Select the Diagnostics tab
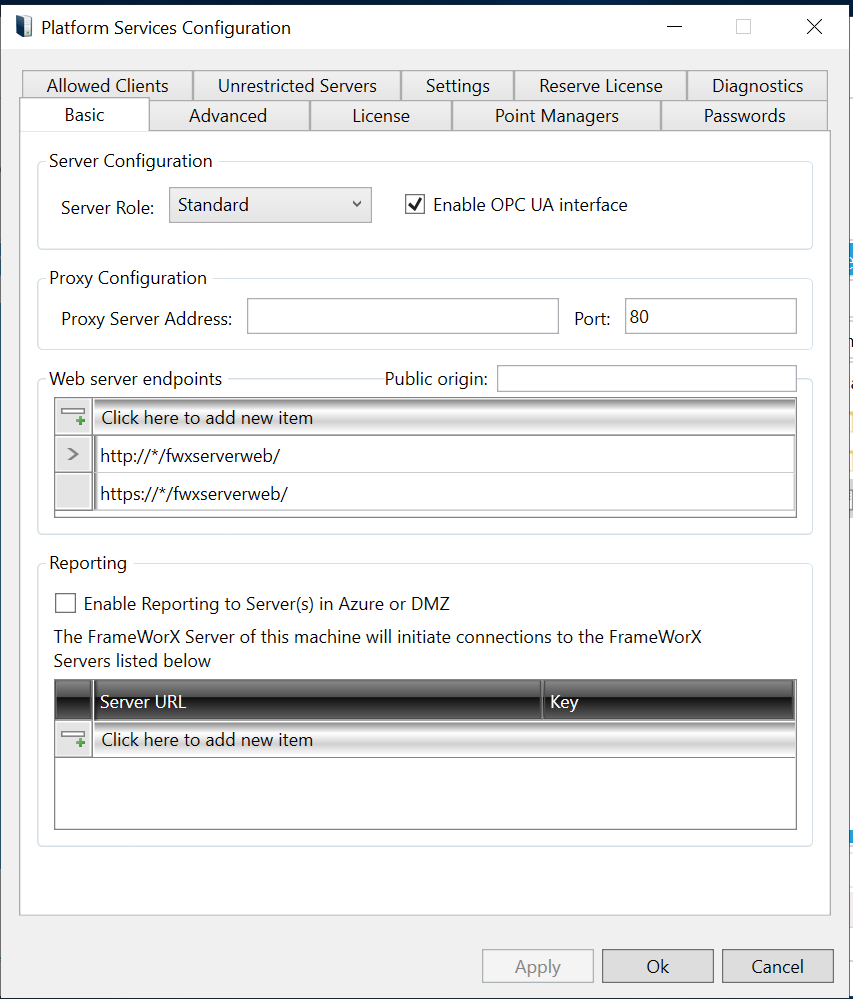This screenshot has width=853, height=999. (757, 86)
